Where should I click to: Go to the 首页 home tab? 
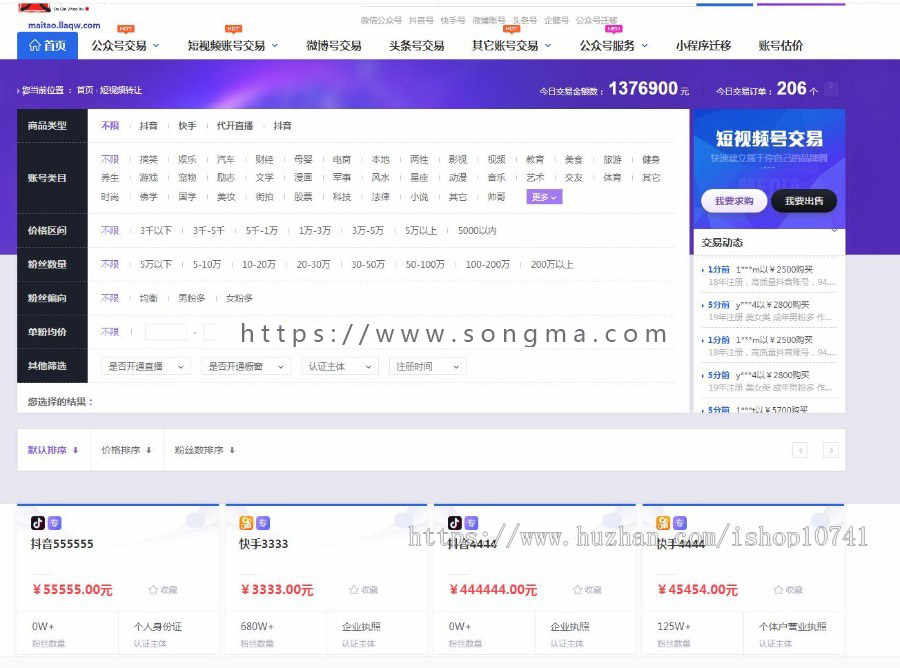click(47, 45)
